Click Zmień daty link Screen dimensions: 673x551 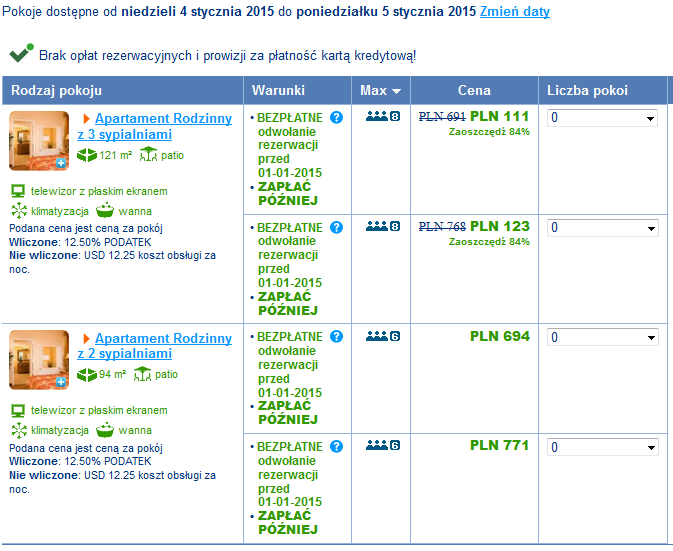click(515, 11)
